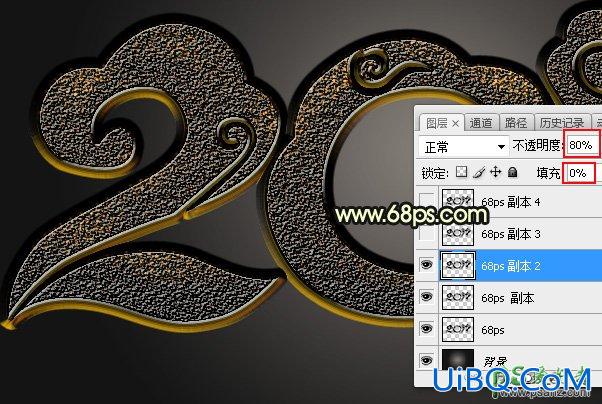
Task: Hide the 68ps 副本 layer
Action: [427, 297]
